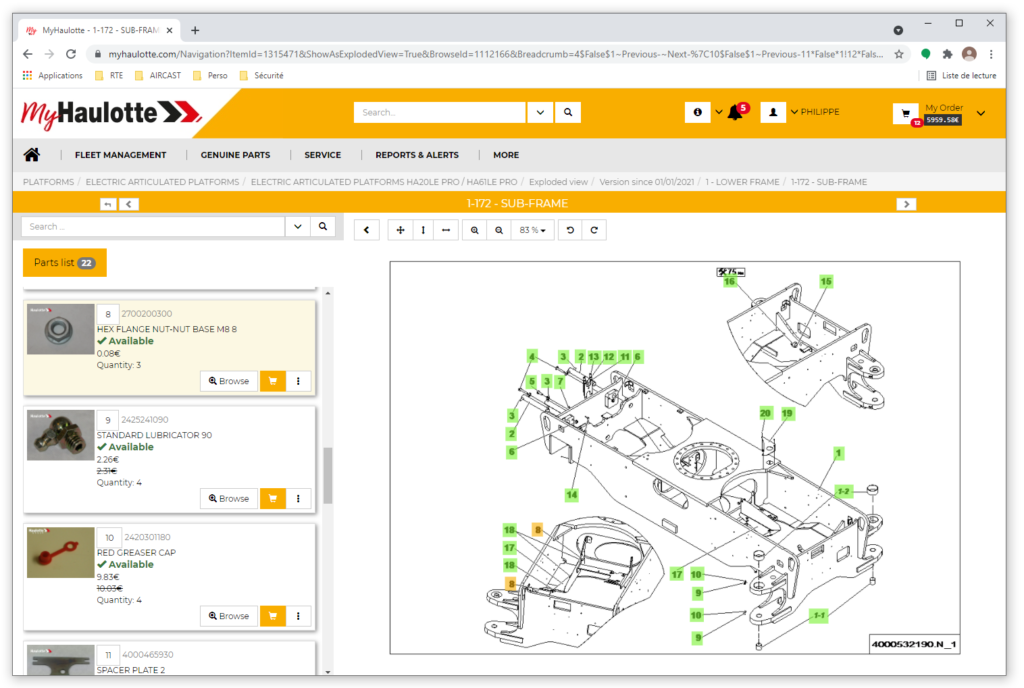The height and width of the screenshot is (688, 1024).
Task: Expand the info icon dropdown arrow
Action: pyautogui.click(x=718, y=112)
